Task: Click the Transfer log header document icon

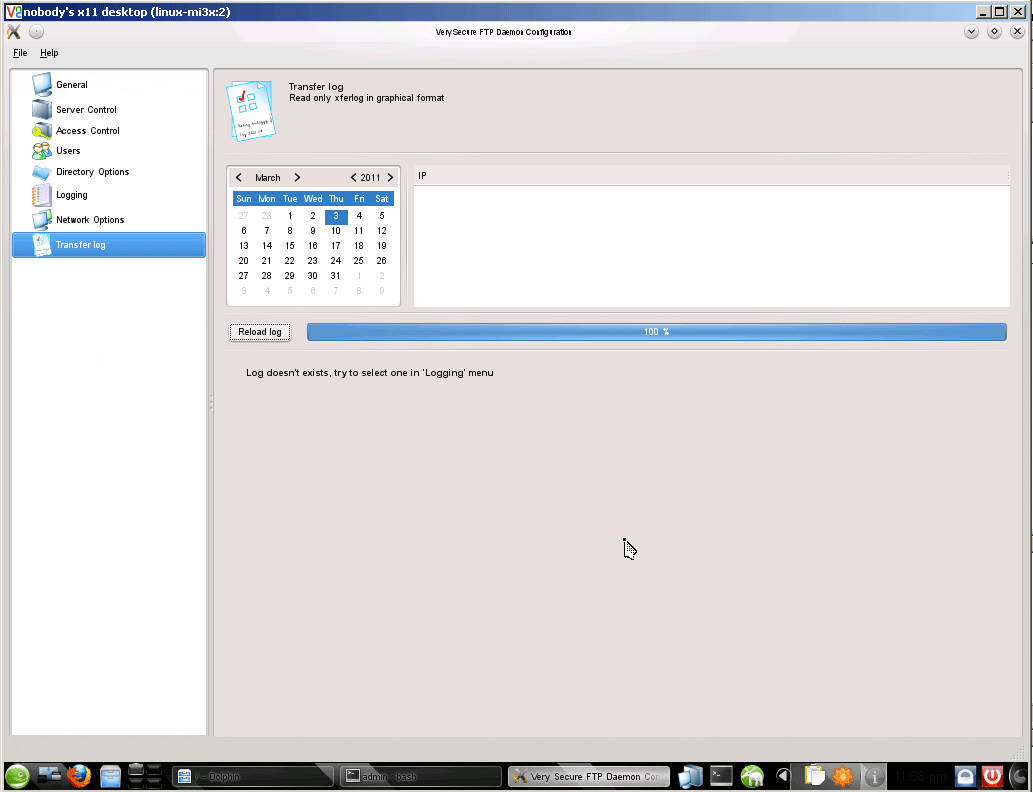Action: pos(251,110)
